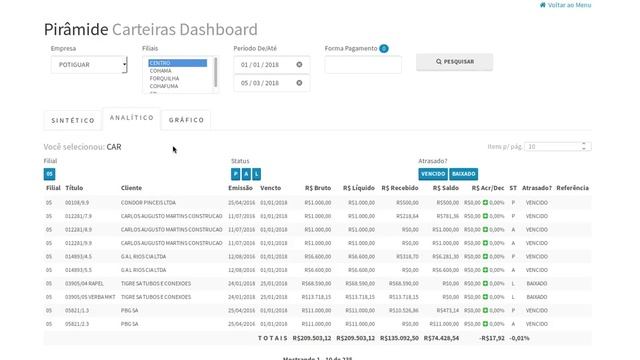Click green plus icon in 03905/04 RAPEL row

pos(485,283)
